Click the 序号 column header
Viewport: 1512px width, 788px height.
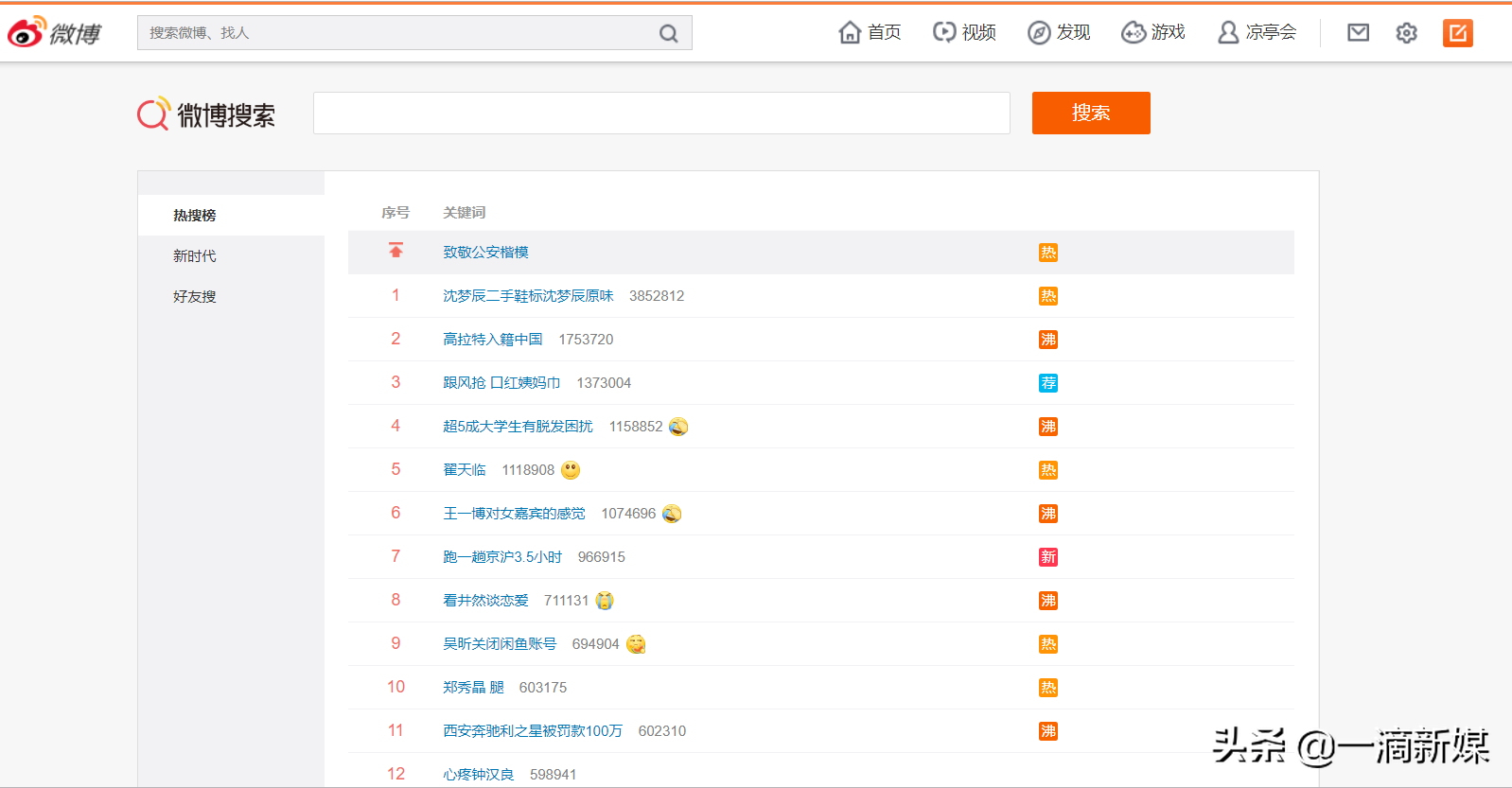396,213
